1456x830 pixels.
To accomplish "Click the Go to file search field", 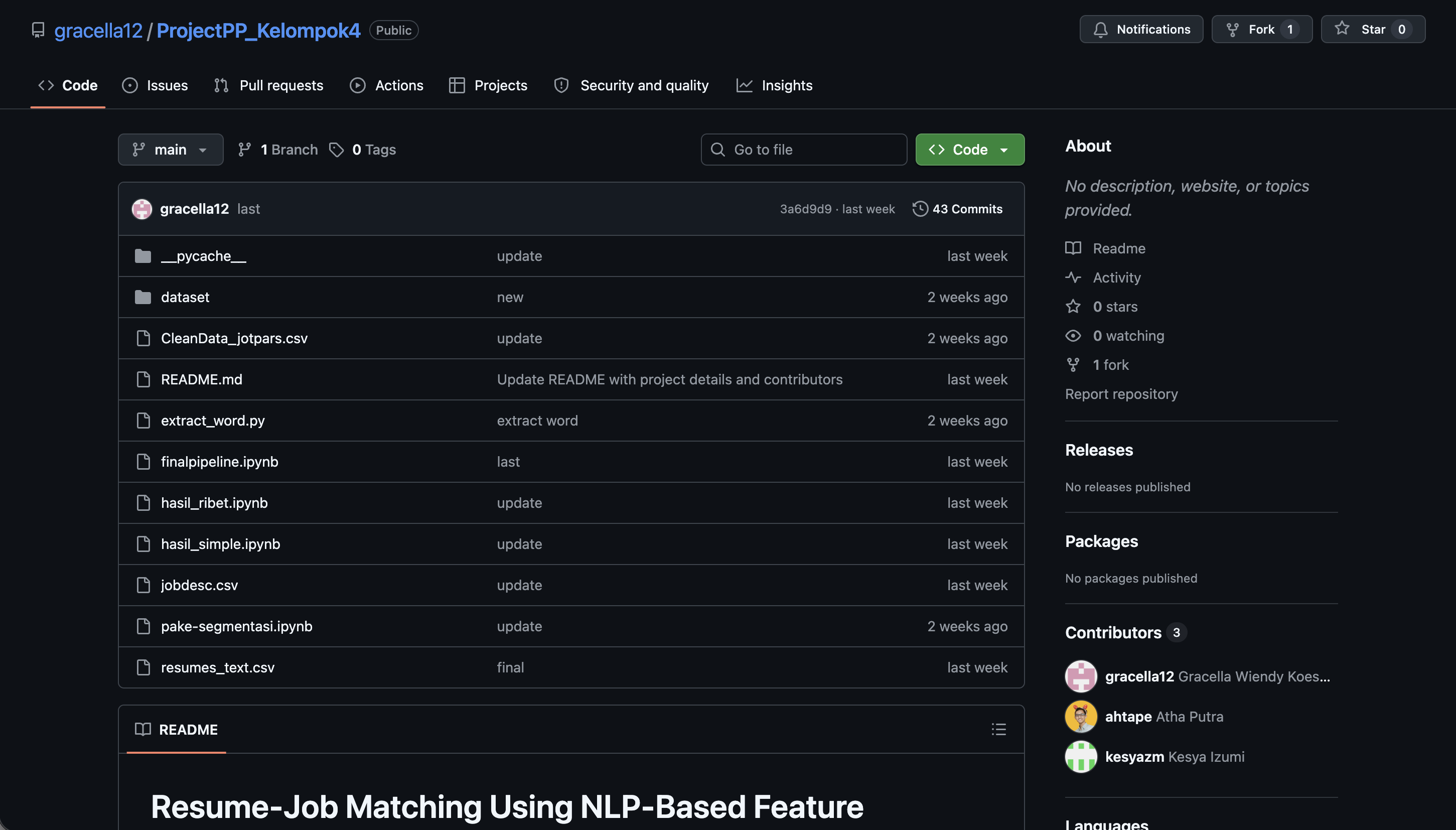I will click(x=803, y=150).
